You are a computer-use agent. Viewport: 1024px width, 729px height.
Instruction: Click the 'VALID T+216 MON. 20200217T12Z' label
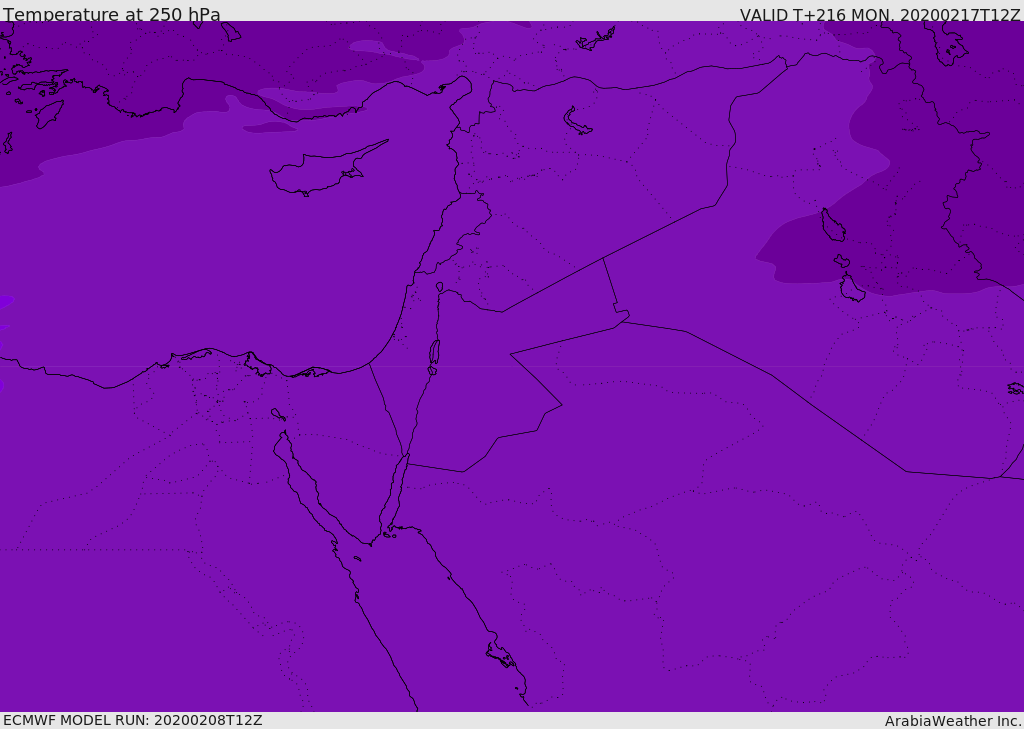(x=880, y=14)
